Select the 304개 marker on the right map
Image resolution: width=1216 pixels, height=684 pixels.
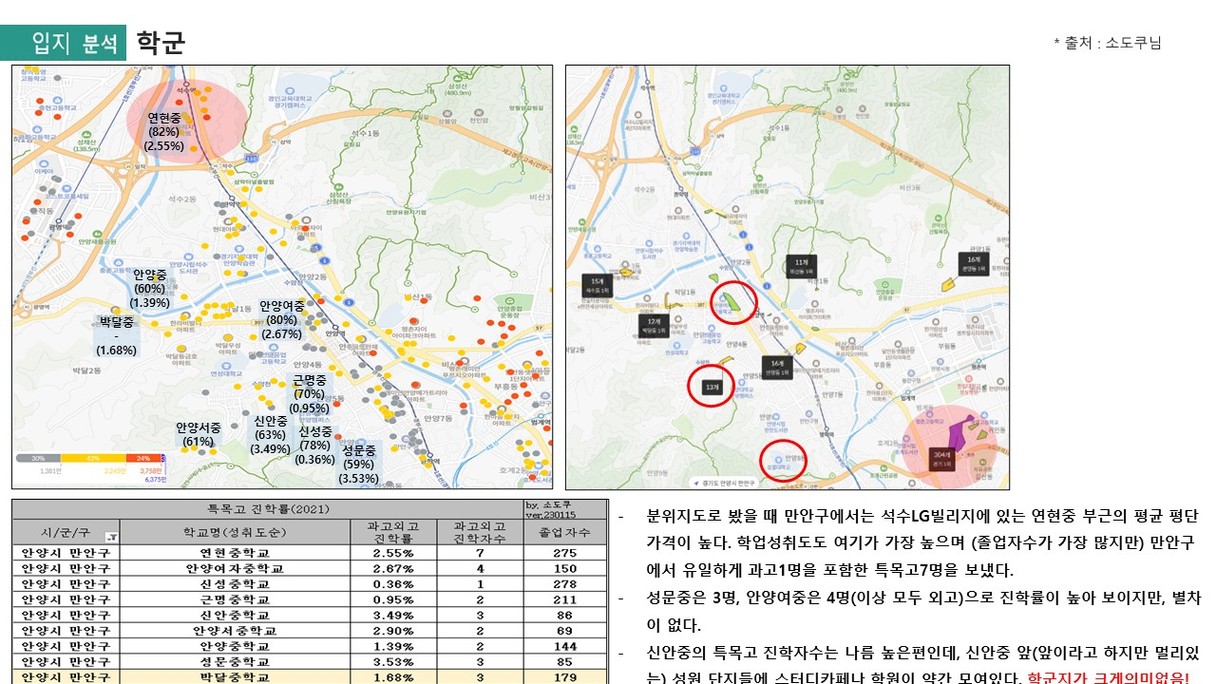(941, 459)
